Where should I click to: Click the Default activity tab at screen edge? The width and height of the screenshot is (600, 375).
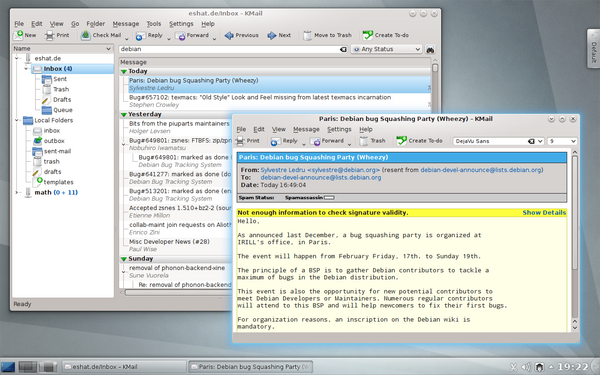[x=593, y=49]
